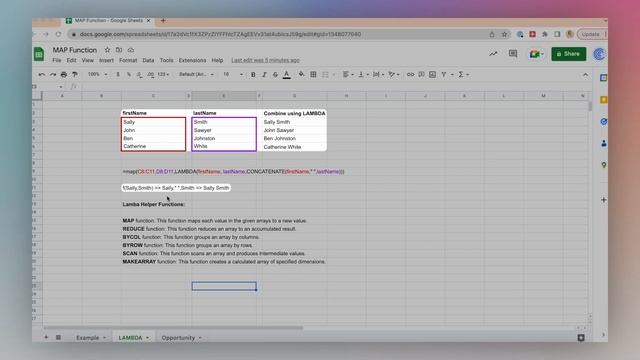Open the File menu
The width and height of the screenshot is (640, 360).
click(x=57, y=60)
